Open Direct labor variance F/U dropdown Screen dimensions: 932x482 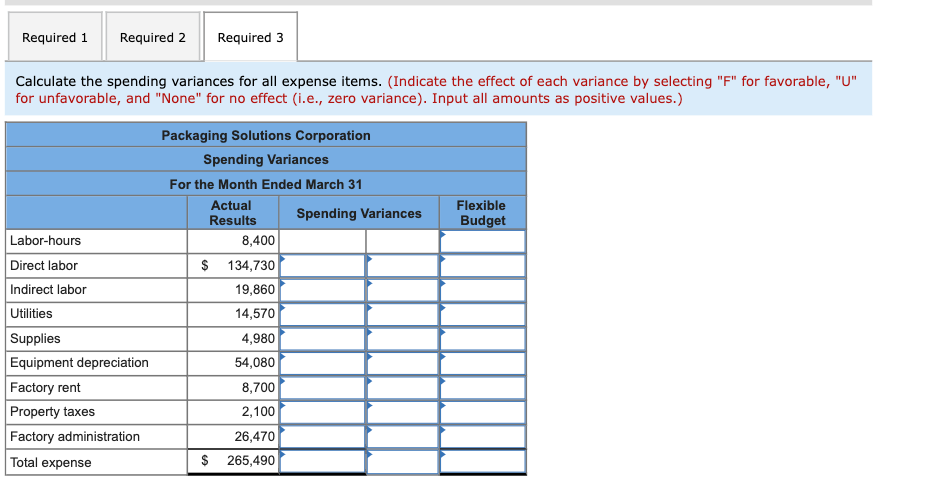[x=402, y=266]
